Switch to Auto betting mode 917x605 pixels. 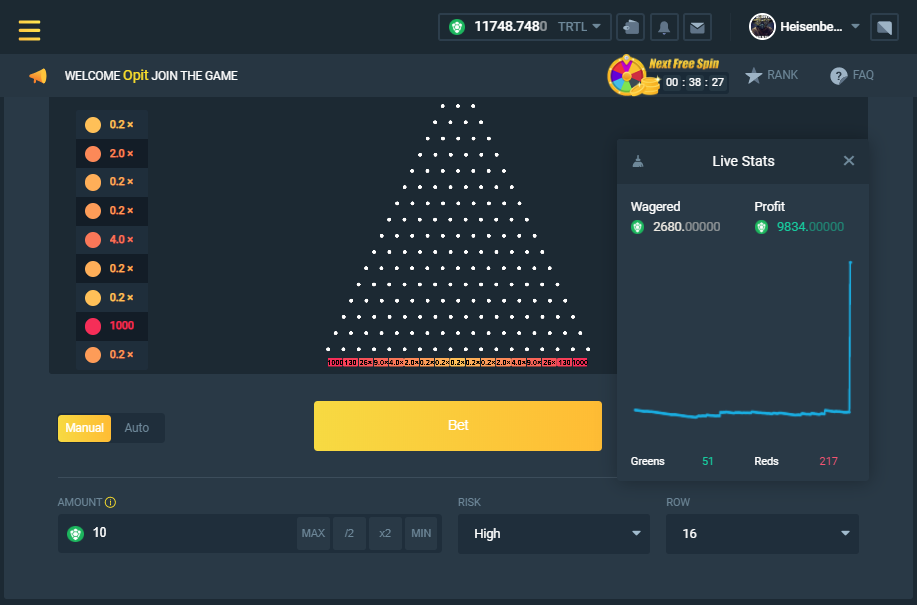coord(137,428)
